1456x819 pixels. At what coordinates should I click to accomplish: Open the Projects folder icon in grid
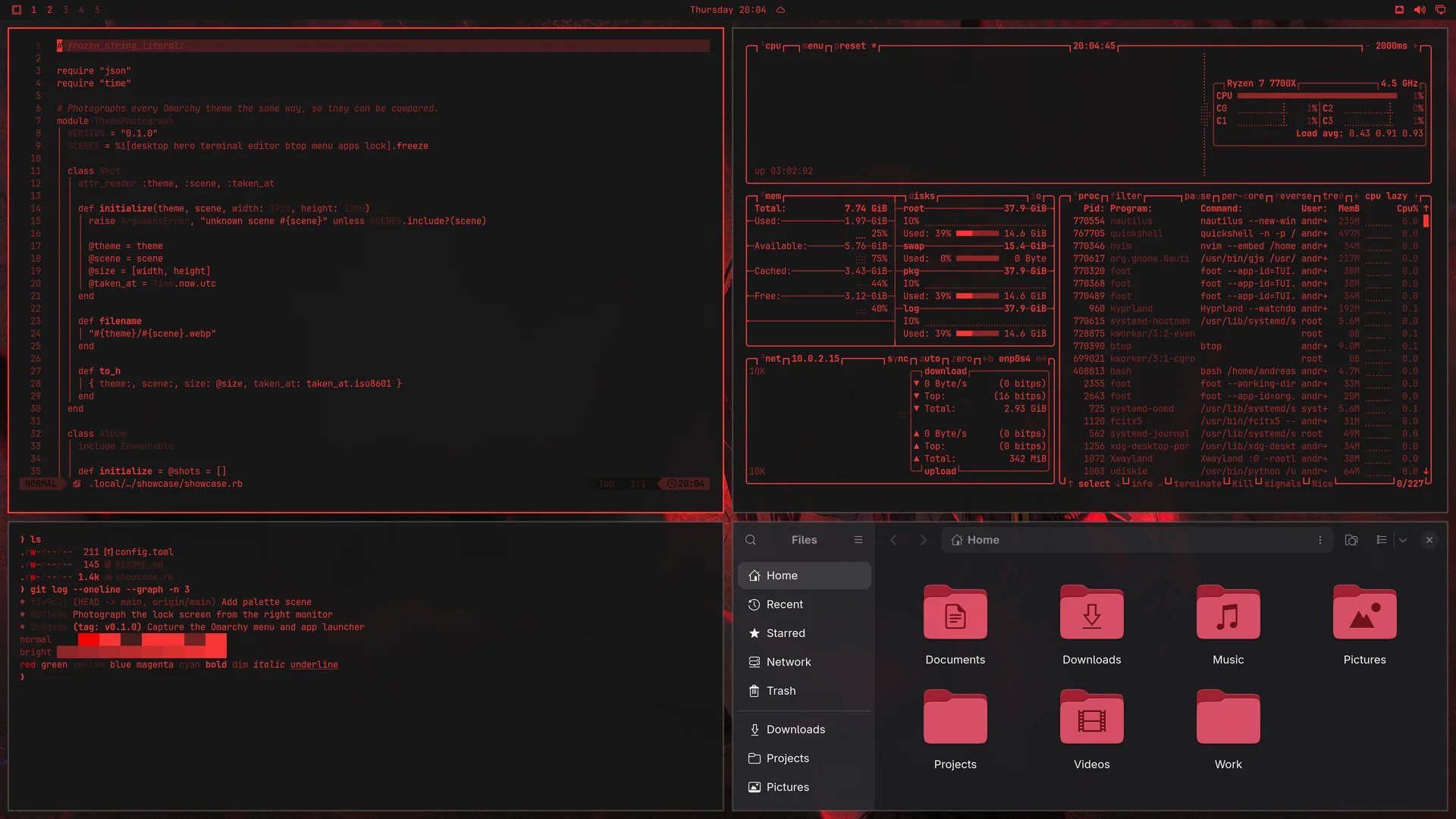(x=955, y=717)
